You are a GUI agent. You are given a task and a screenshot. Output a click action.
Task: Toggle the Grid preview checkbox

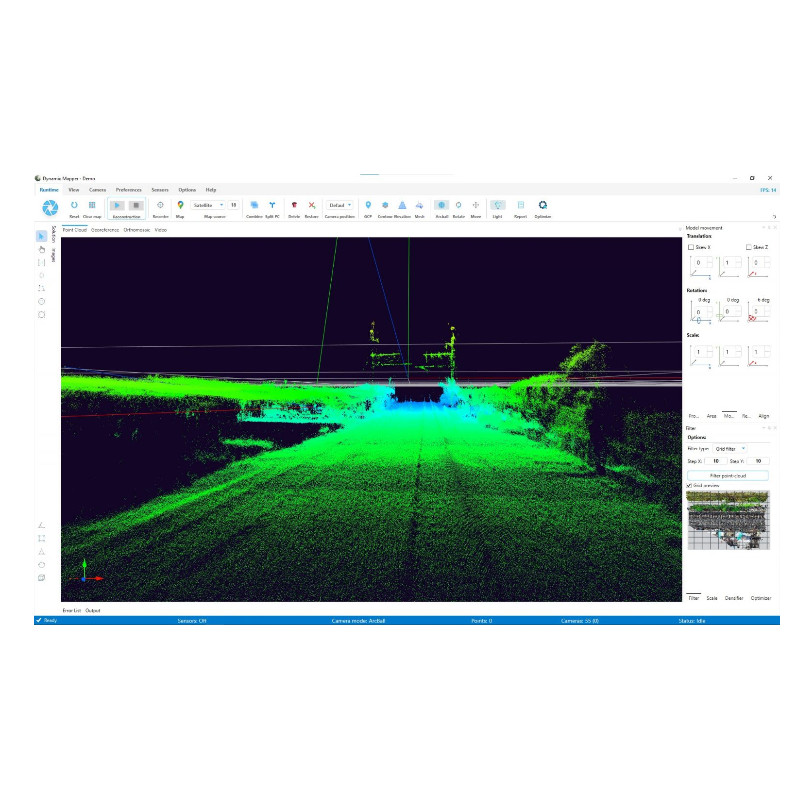click(x=690, y=485)
